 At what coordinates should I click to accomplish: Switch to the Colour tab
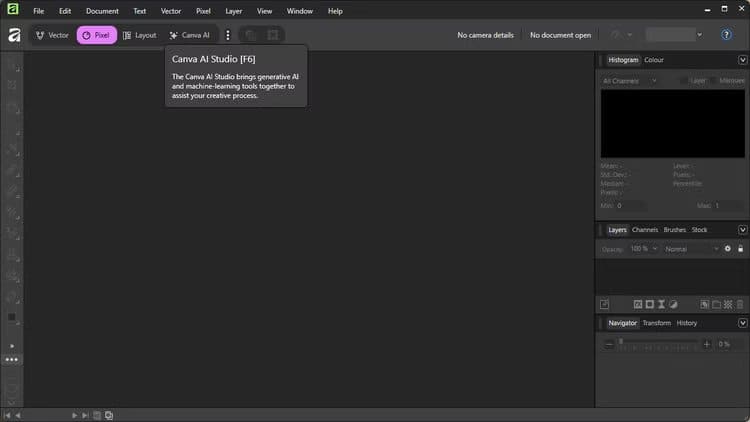tap(654, 60)
